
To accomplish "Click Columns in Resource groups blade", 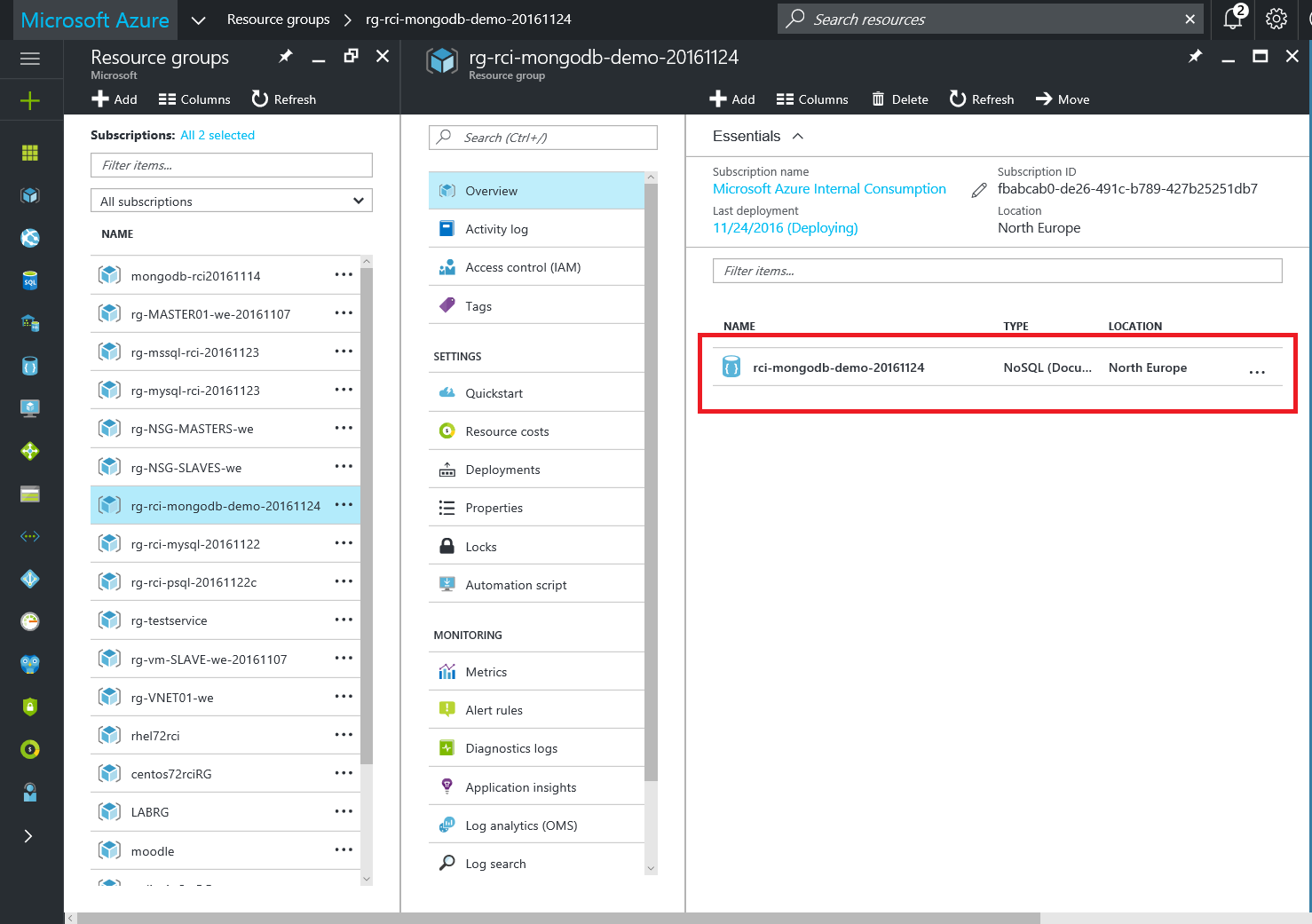I will [194, 99].
